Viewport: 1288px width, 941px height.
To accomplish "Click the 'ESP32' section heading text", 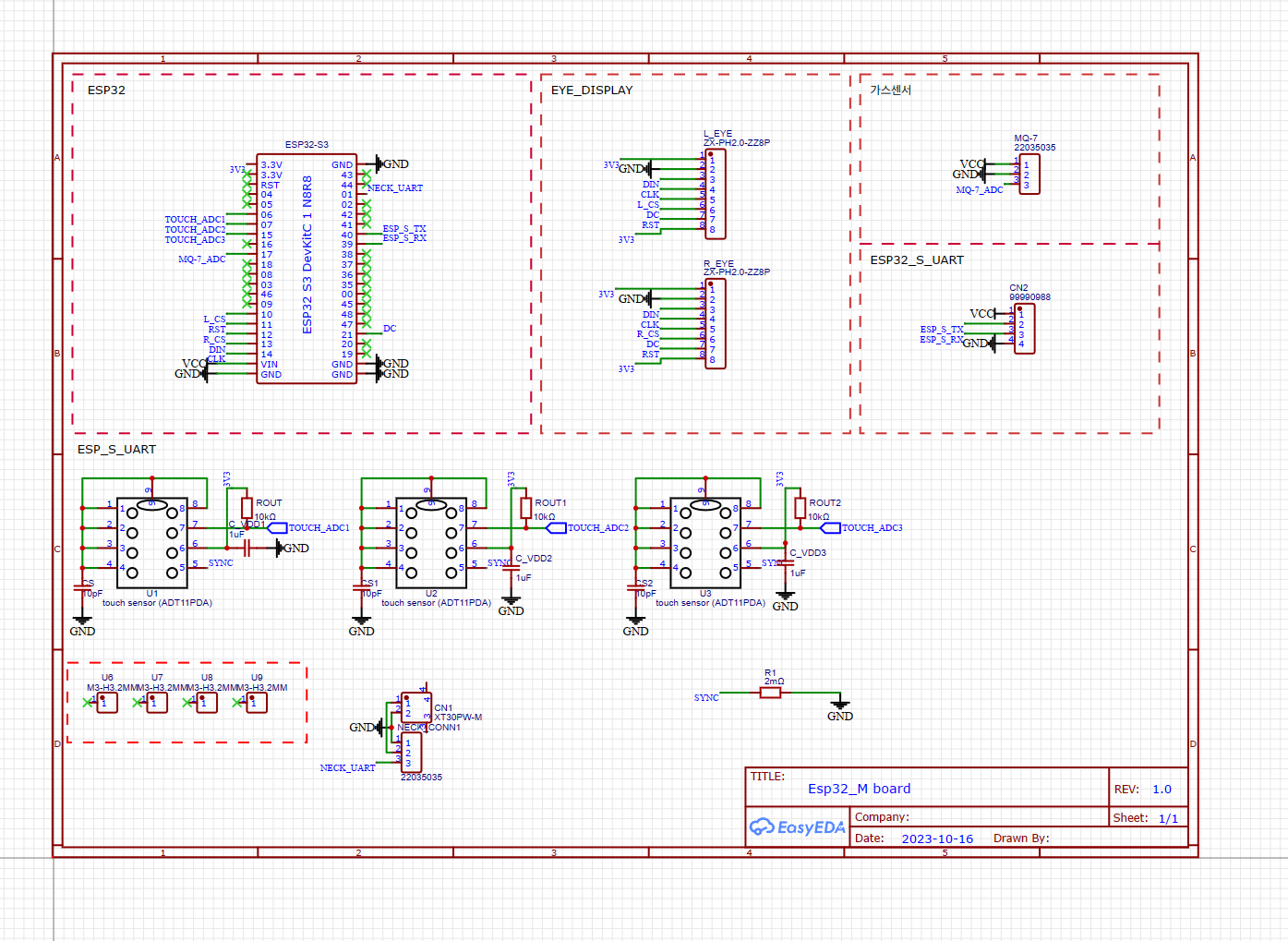I will (x=106, y=90).
